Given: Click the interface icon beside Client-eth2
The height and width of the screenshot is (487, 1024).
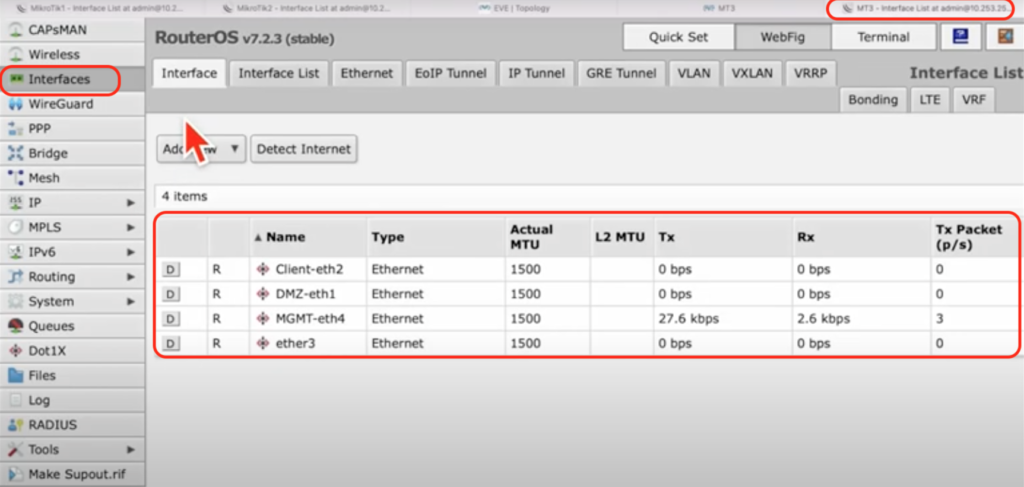Looking at the screenshot, I should tap(263, 269).
